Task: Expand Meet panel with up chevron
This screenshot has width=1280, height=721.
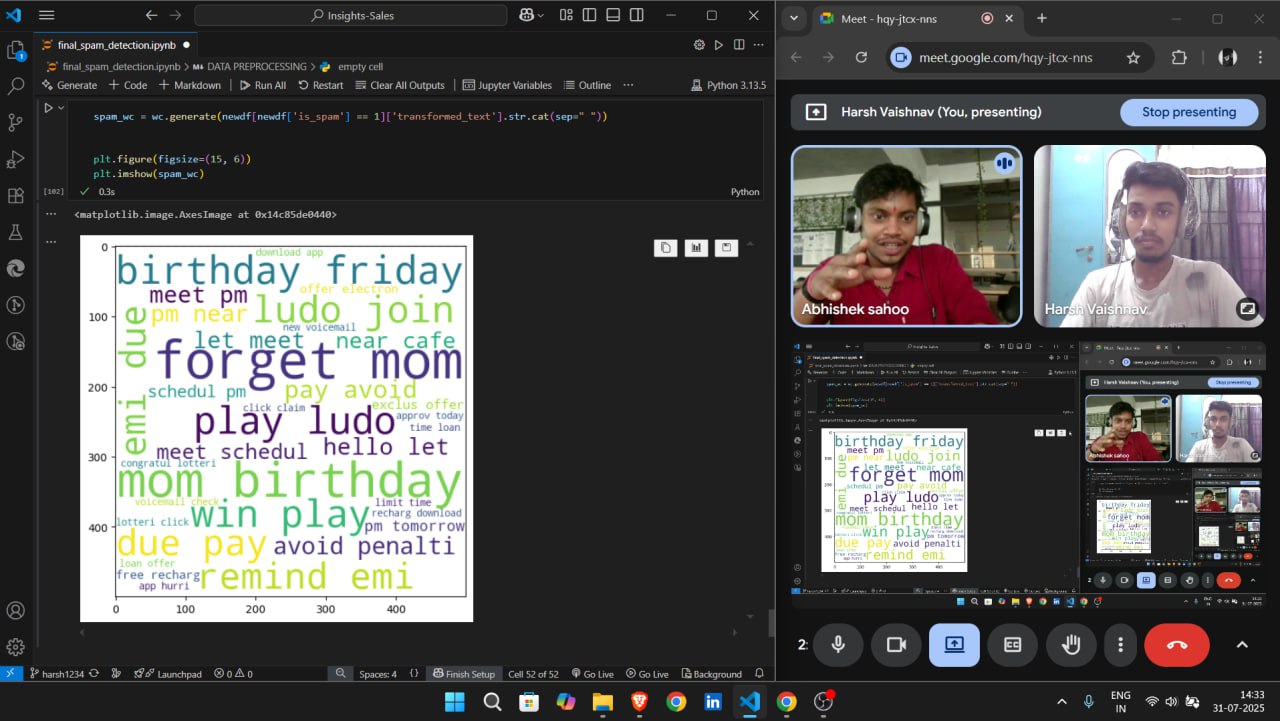Action: (x=1242, y=645)
